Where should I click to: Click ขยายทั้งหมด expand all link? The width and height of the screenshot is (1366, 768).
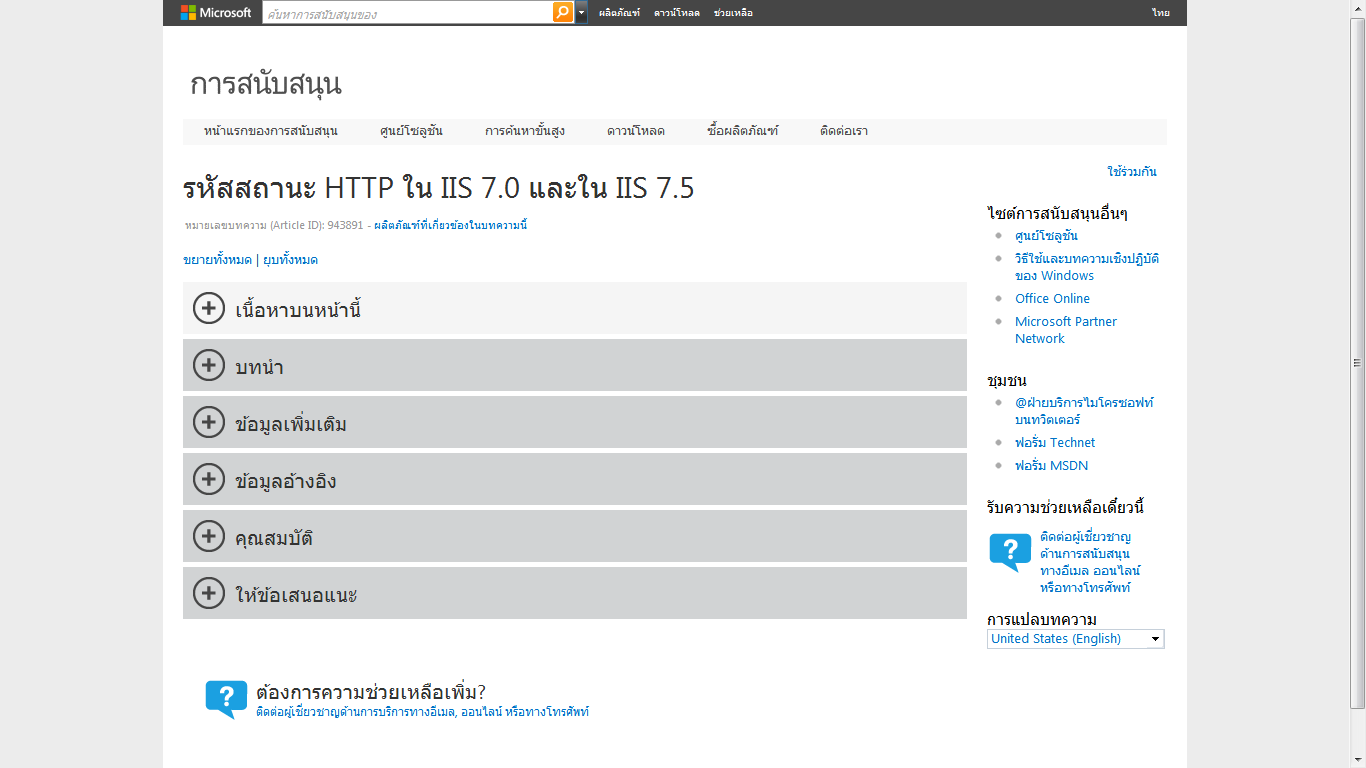[217, 260]
